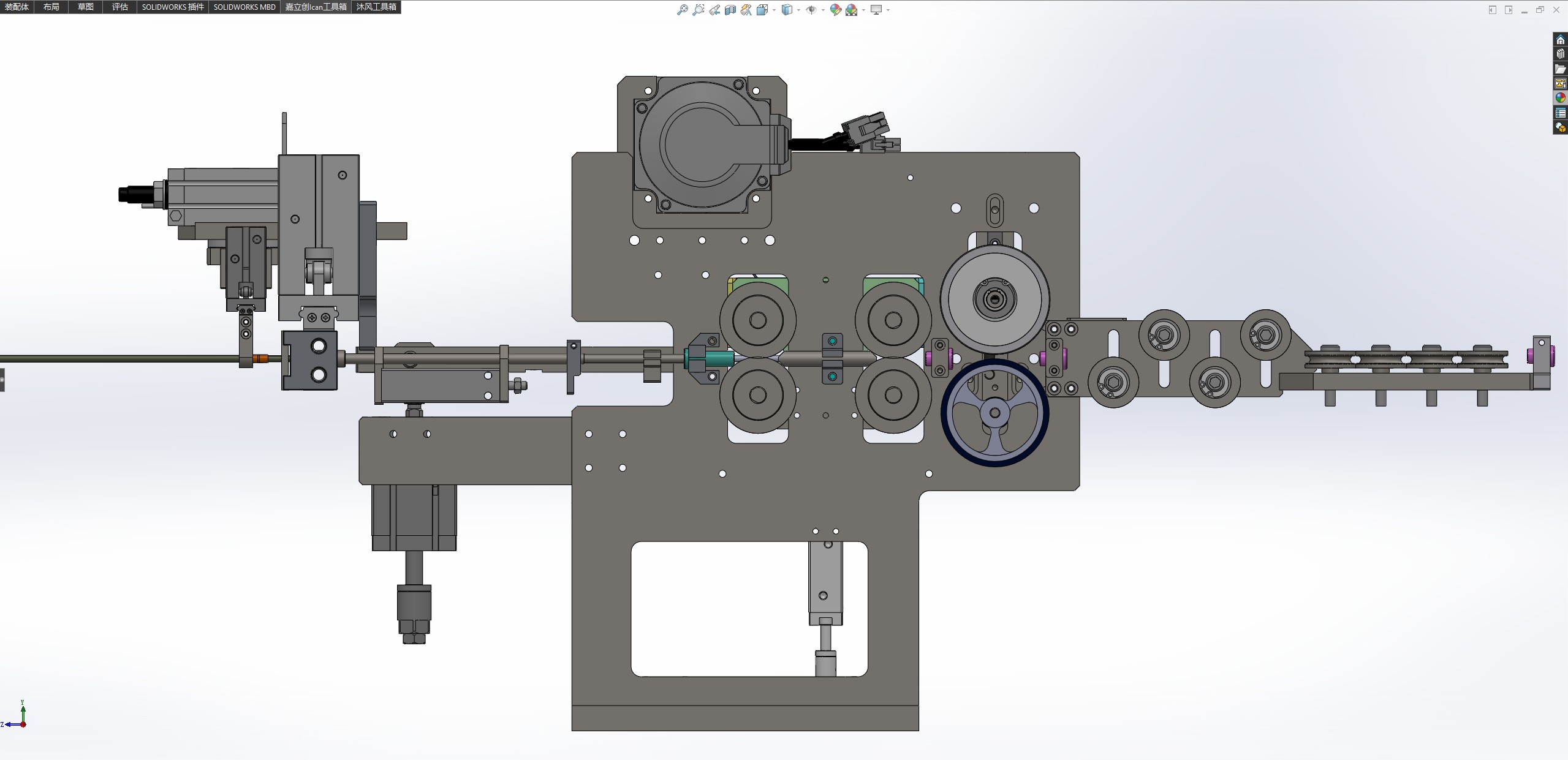The image size is (1568, 760).
Task: Open the View Settings monitor dropdown
Action: [x=888, y=10]
